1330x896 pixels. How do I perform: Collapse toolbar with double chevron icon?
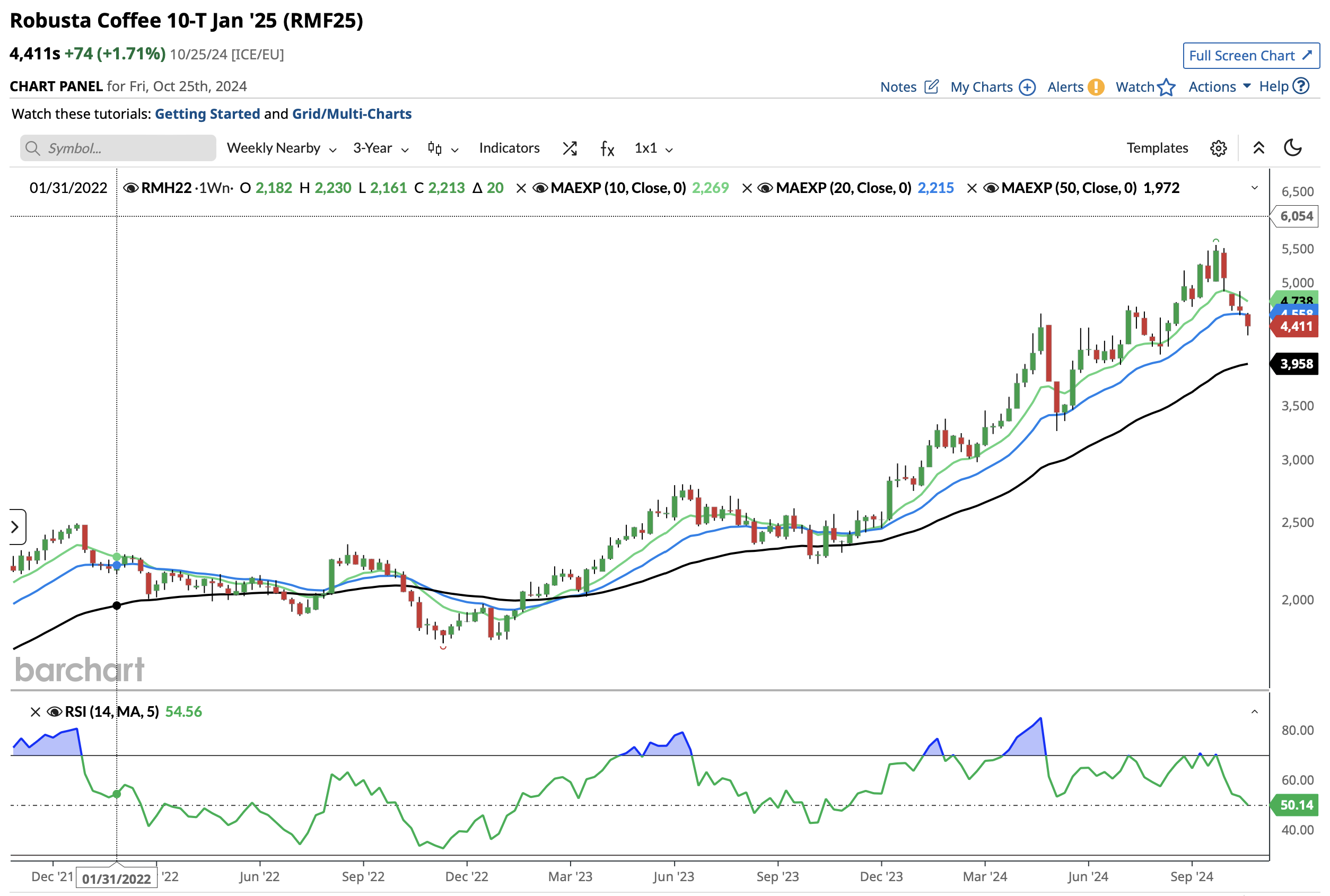(1258, 148)
